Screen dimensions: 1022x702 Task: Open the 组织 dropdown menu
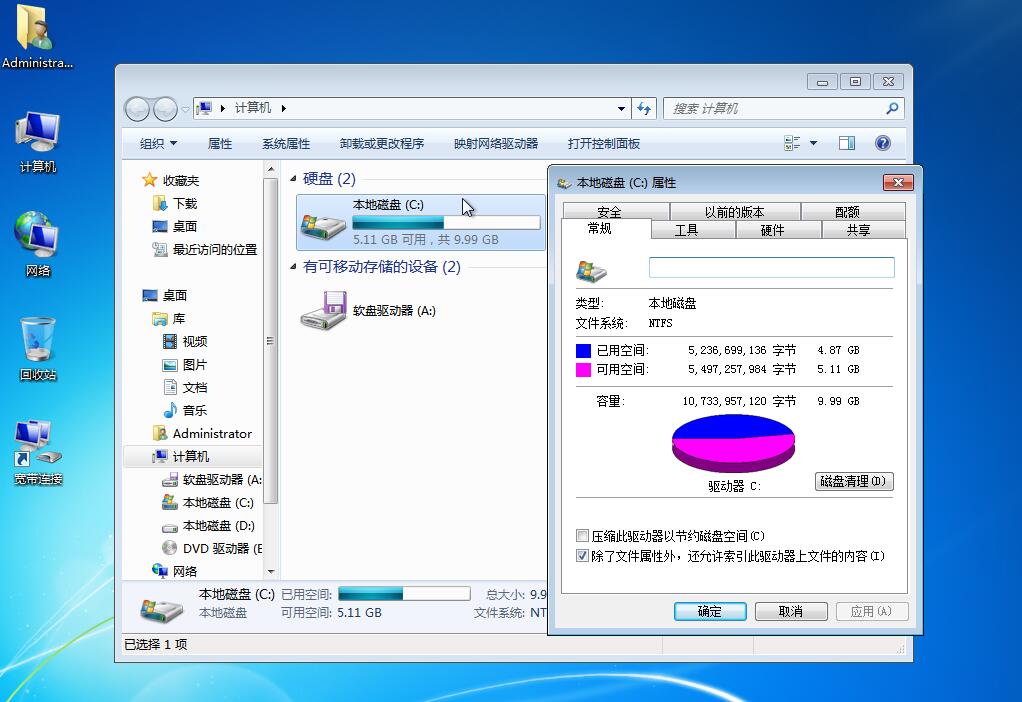[x=159, y=143]
